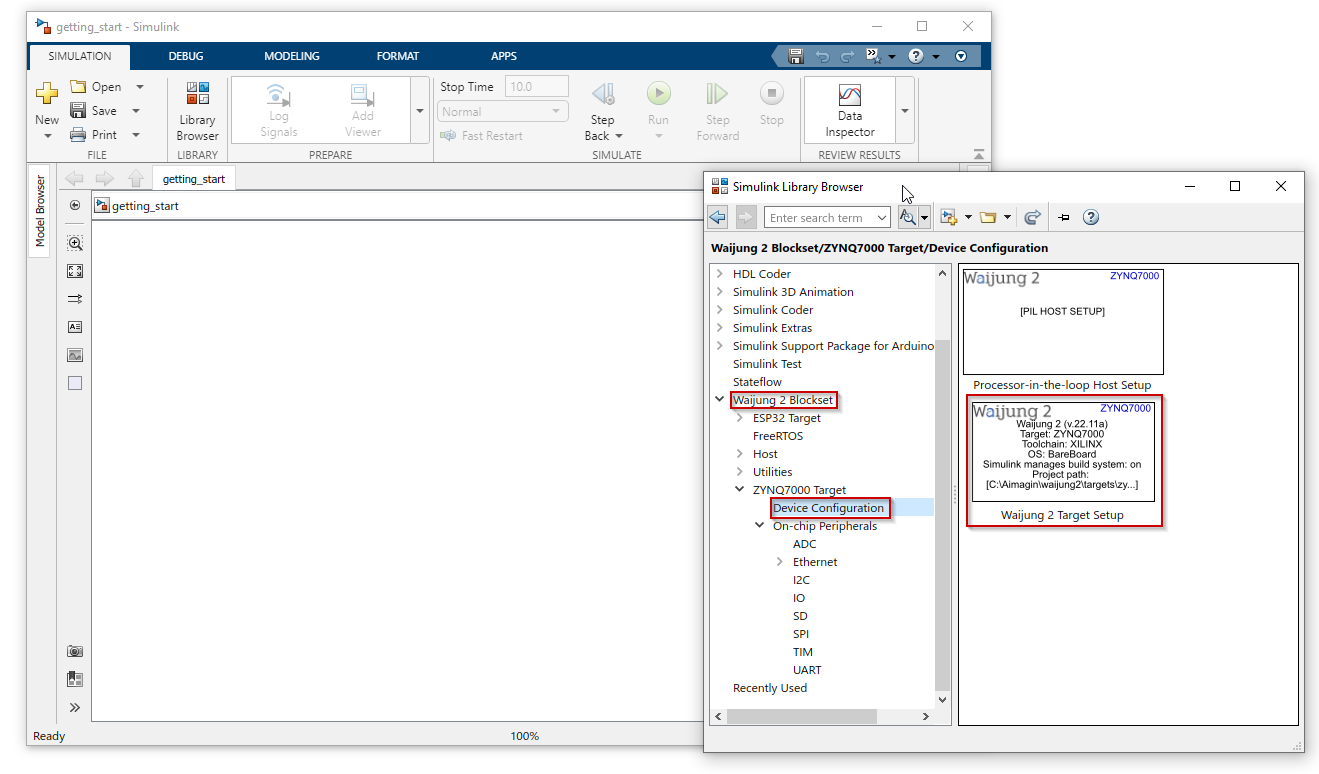Switch to the MODELING ribbon tab
The height and width of the screenshot is (774, 1319).
tap(292, 56)
